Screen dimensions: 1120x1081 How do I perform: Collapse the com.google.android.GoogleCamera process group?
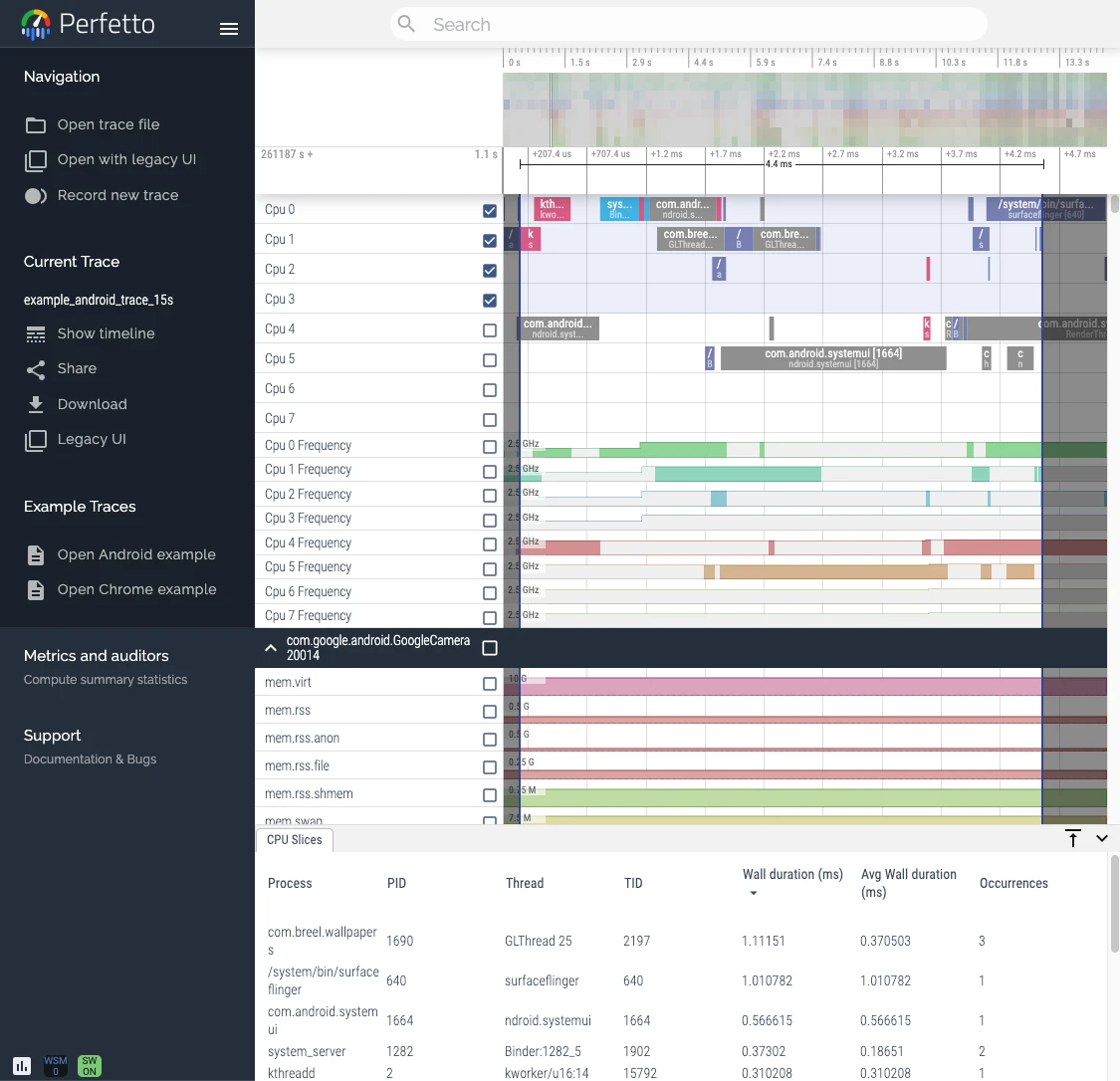pos(270,648)
